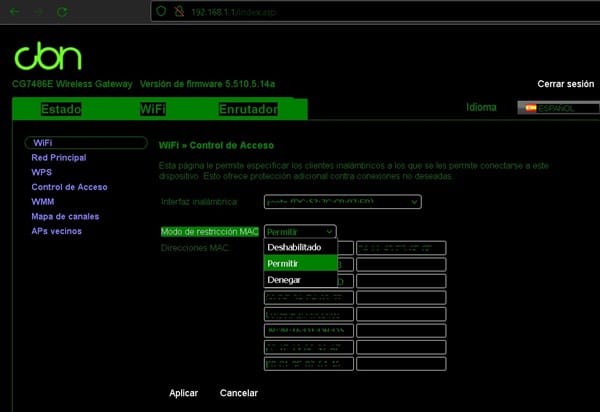Viewport: 600px width, 412px height.
Task: Click the last MAC field in left column
Action: [x=309, y=364]
